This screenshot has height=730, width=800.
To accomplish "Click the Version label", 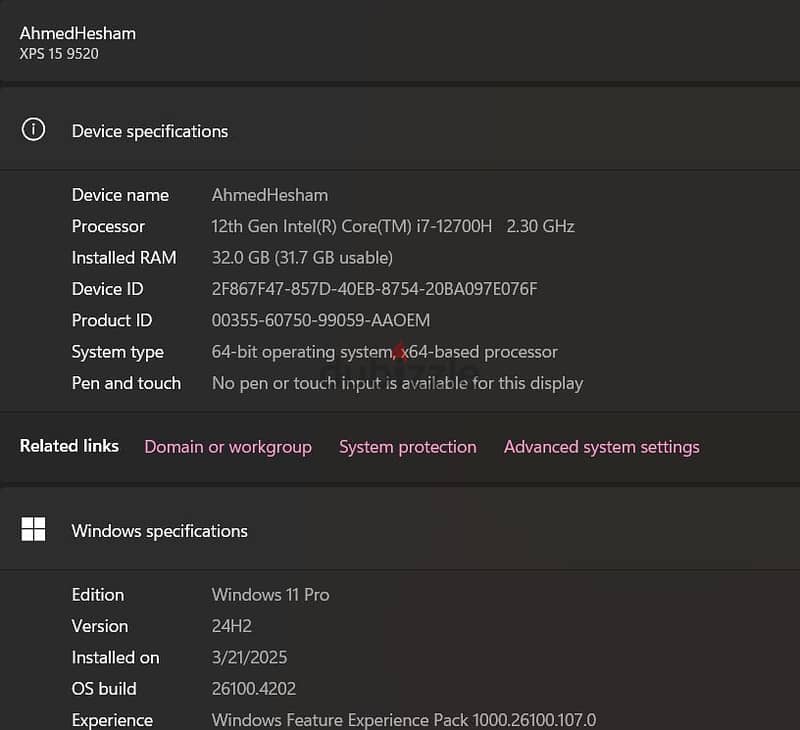I will pyautogui.click(x=100, y=626).
